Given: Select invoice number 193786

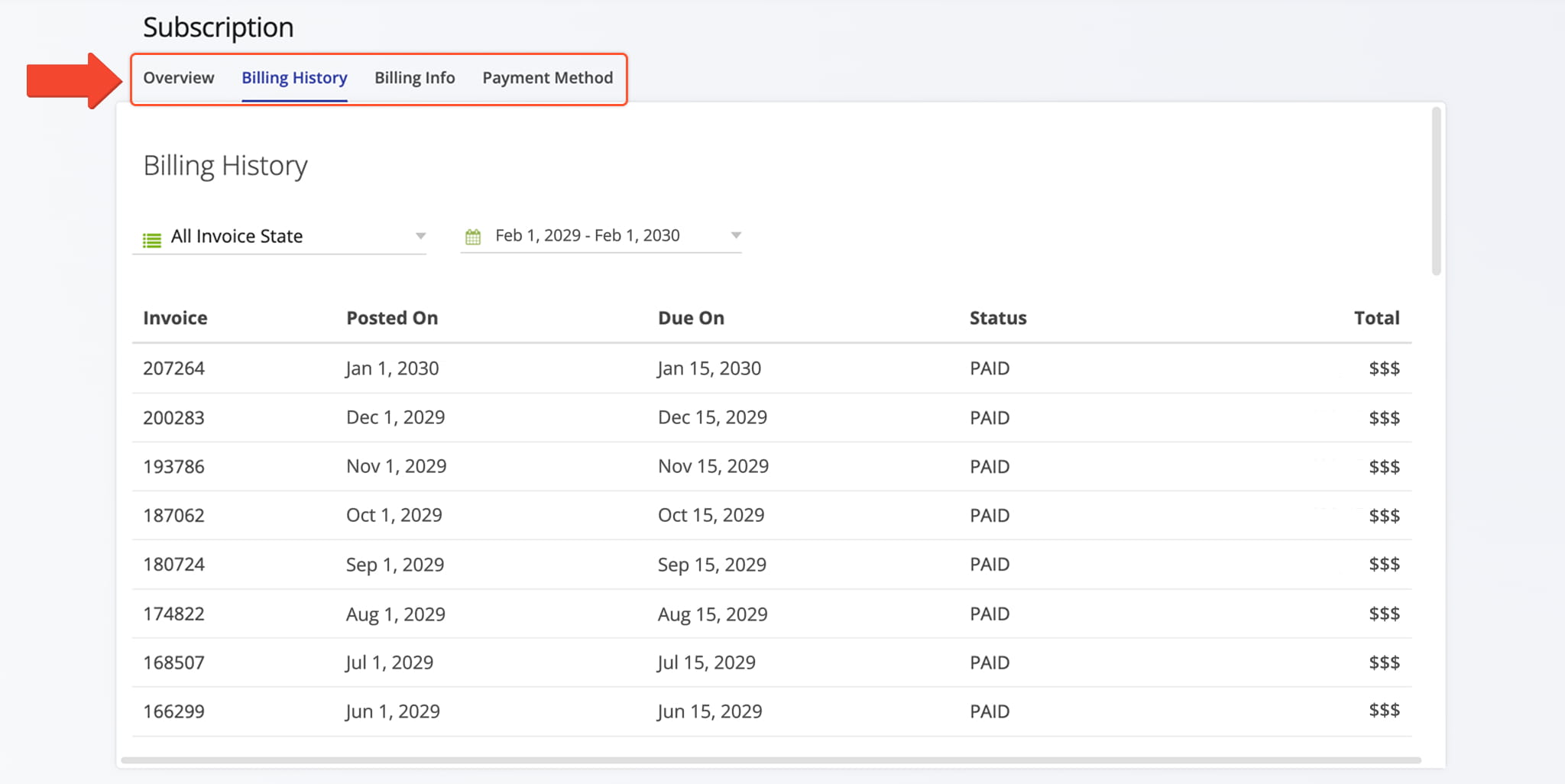Looking at the screenshot, I should pyautogui.click(x=174, y=467).
